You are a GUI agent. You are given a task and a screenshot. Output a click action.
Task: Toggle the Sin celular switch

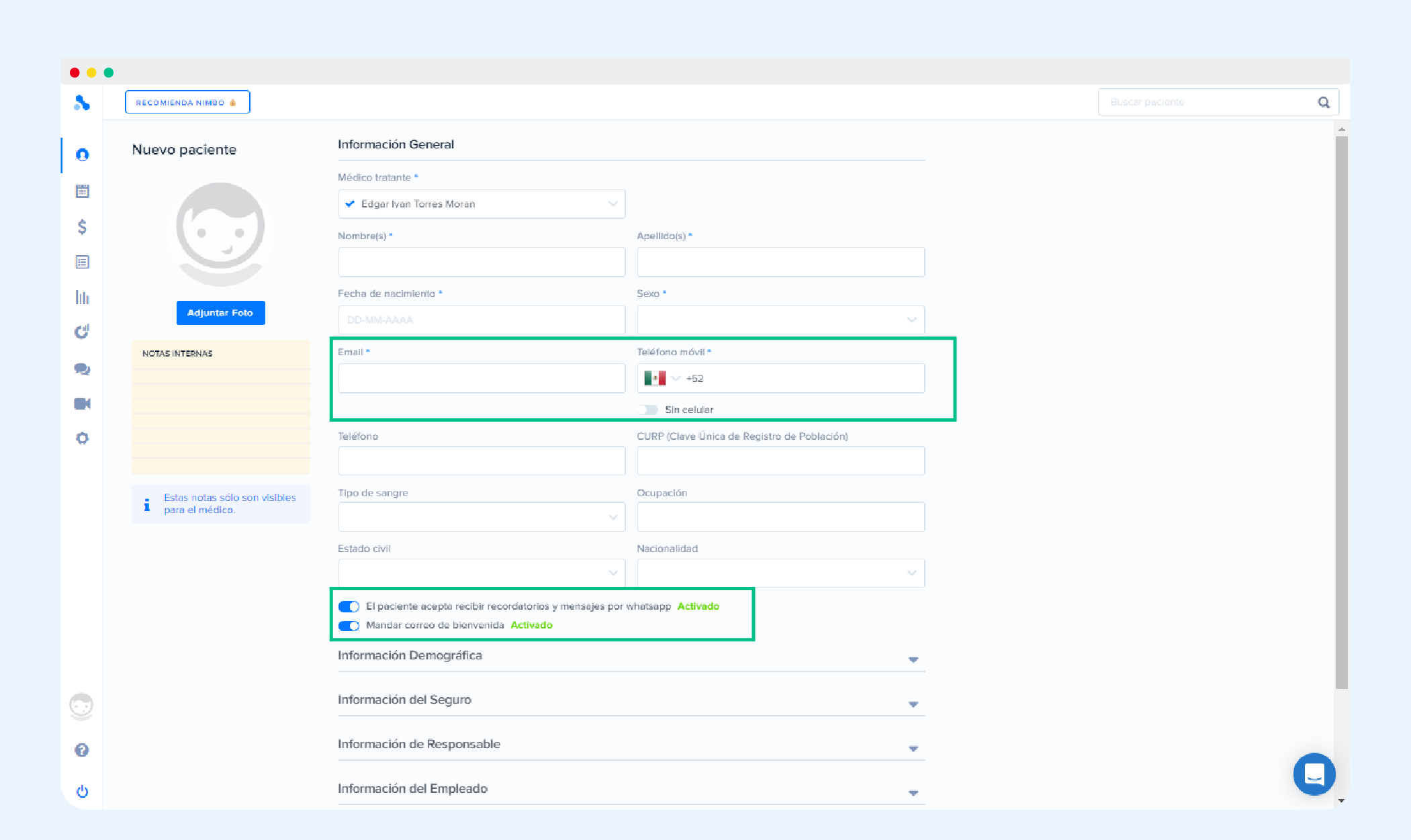click(x=648, y=410)
